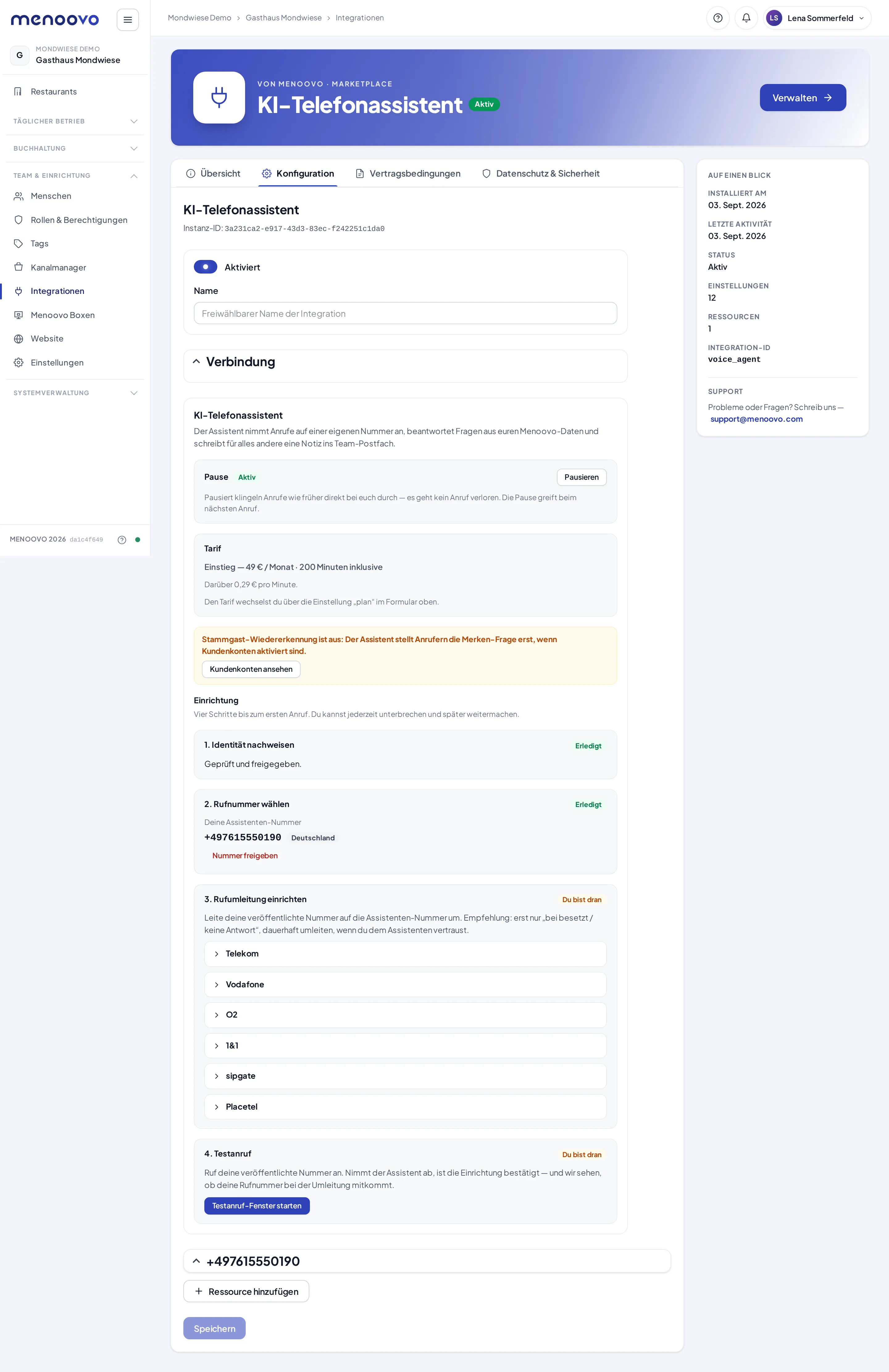Expand the Täglicher Betrieb sidebar section

(x=75, y=121)
